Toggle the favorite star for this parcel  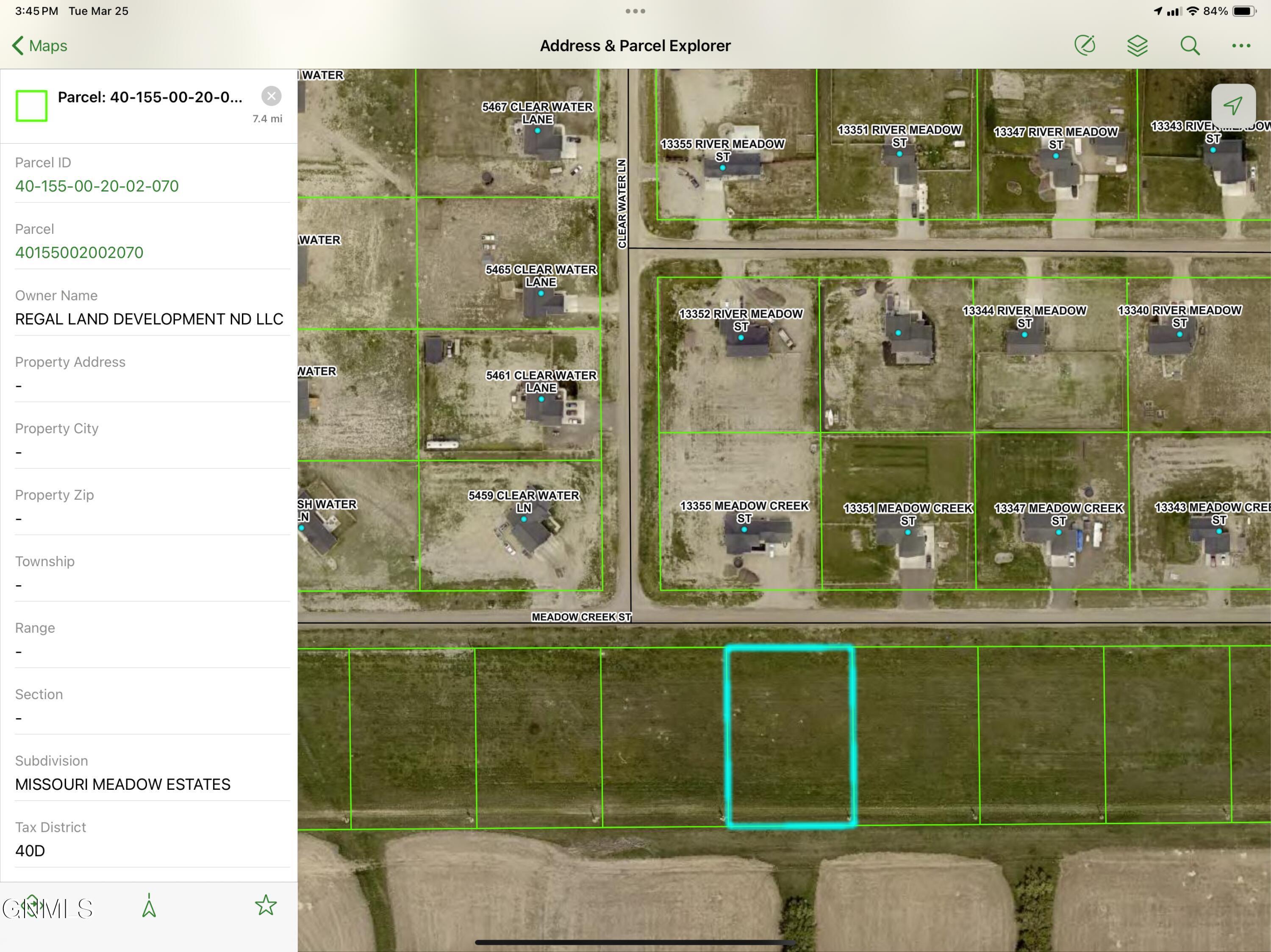(x=266, y=905)
